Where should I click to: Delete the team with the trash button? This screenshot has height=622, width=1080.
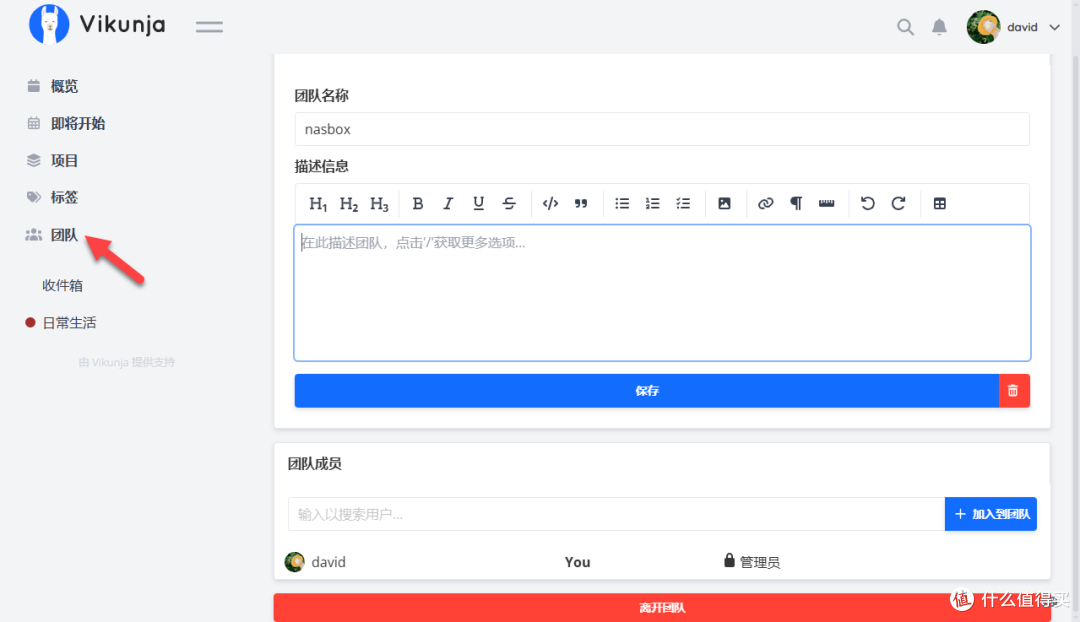(x=1014, y=391)
